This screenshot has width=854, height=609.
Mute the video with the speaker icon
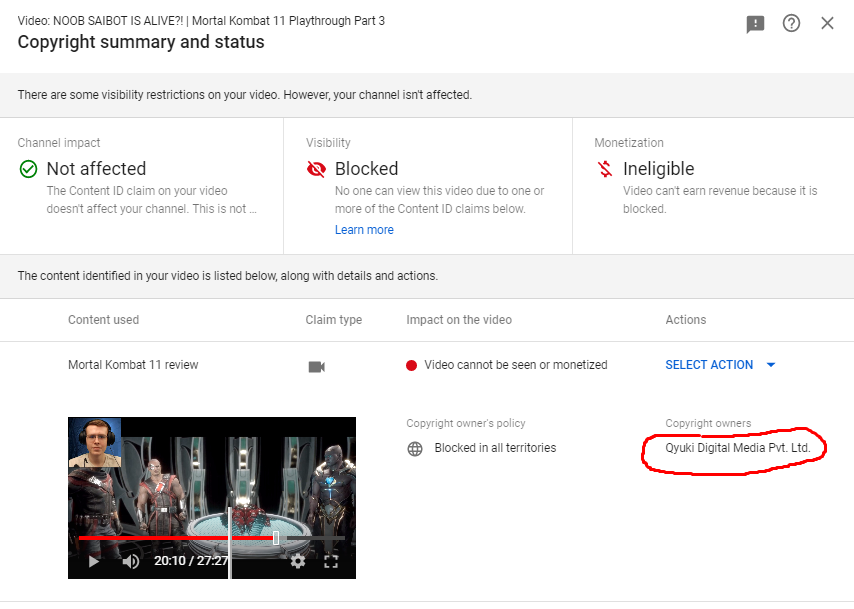click(131, 561)
